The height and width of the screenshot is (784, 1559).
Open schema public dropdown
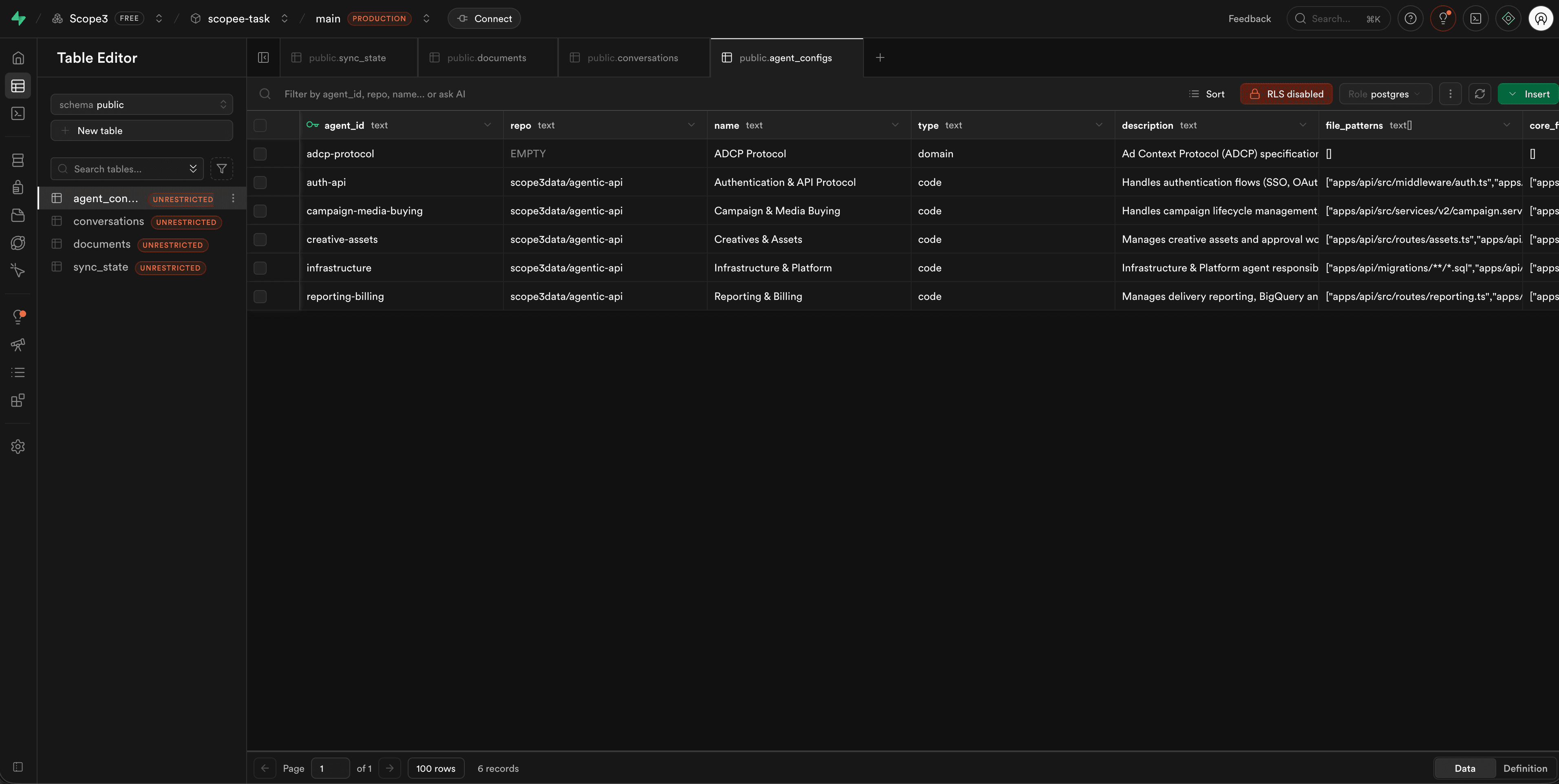click(x=141, y=105)
